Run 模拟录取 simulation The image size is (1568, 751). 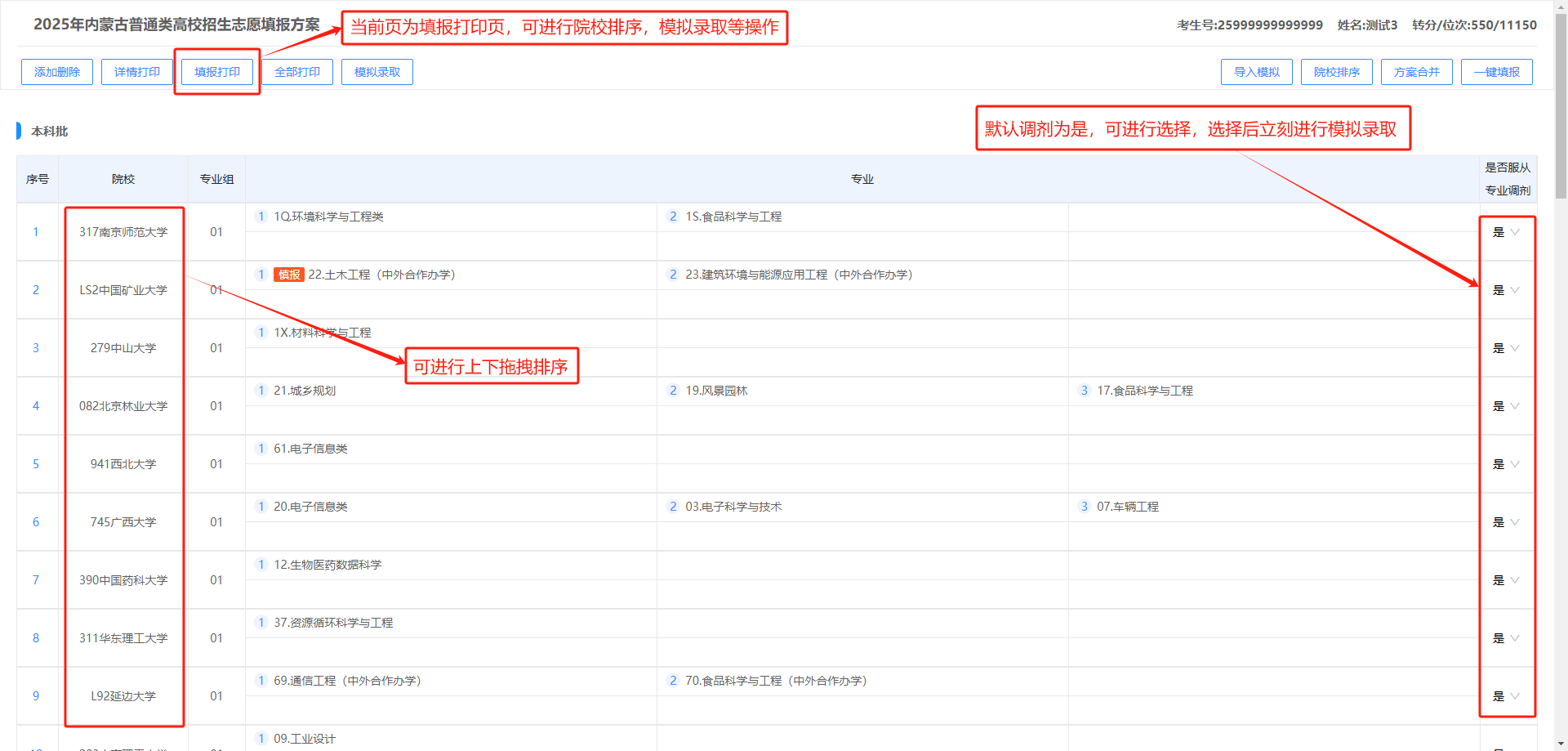point(377,72)
